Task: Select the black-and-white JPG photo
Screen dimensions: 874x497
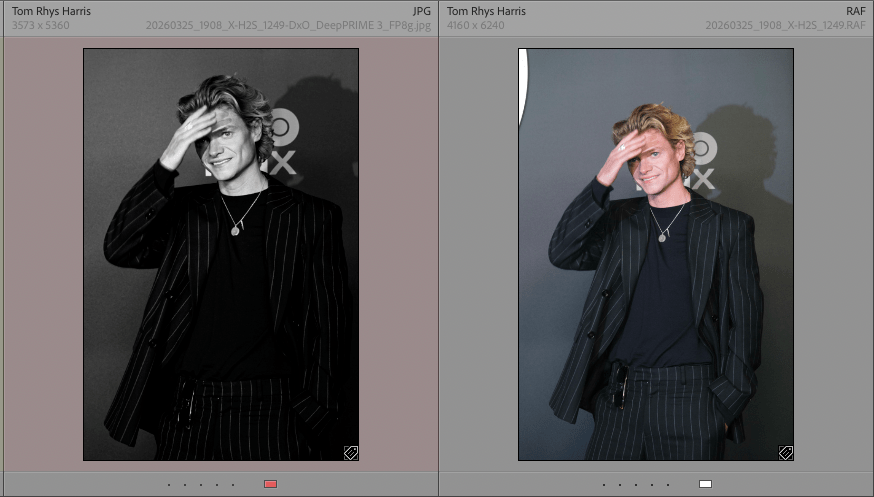Action: tap(221, 254)
